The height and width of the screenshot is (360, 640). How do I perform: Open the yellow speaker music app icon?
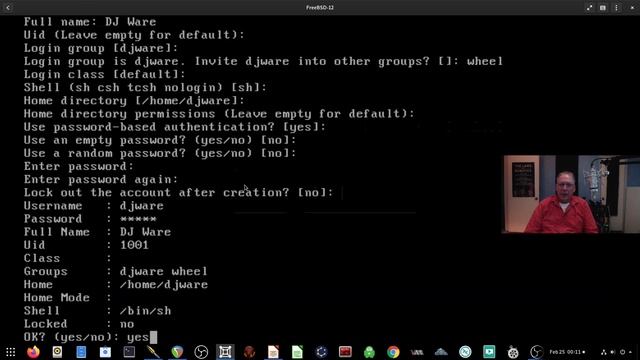coord(57,352)
